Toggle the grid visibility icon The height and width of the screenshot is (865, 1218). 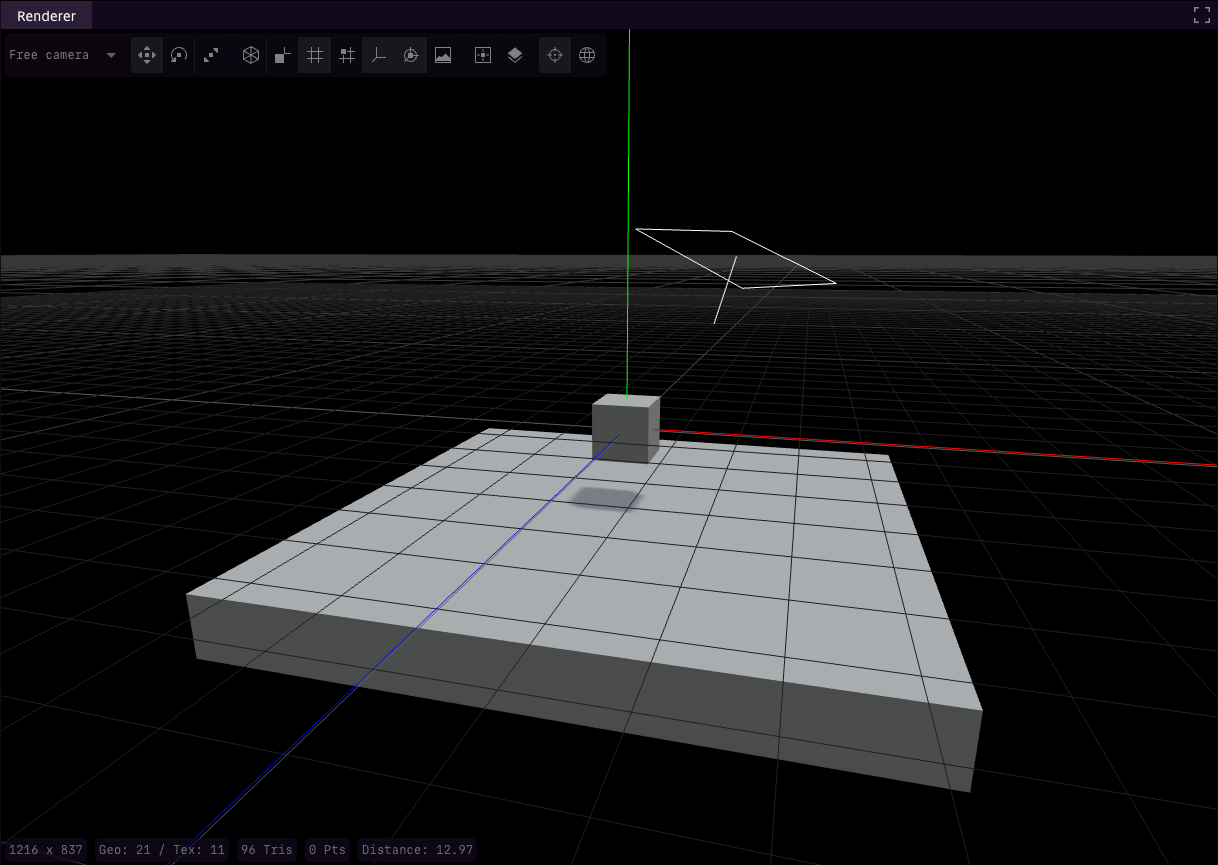(314, 55)
